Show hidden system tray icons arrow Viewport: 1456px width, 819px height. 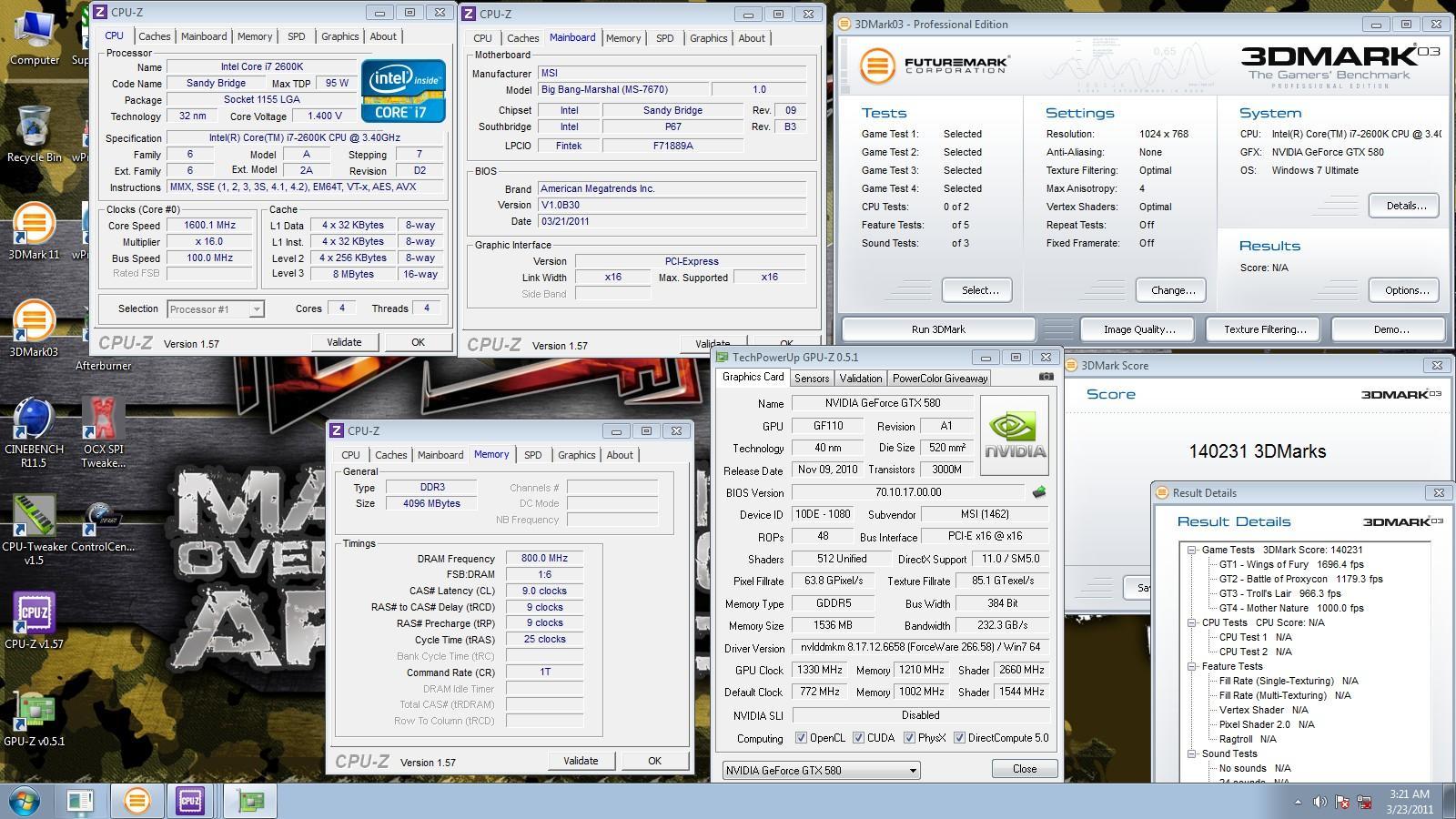1297,803
